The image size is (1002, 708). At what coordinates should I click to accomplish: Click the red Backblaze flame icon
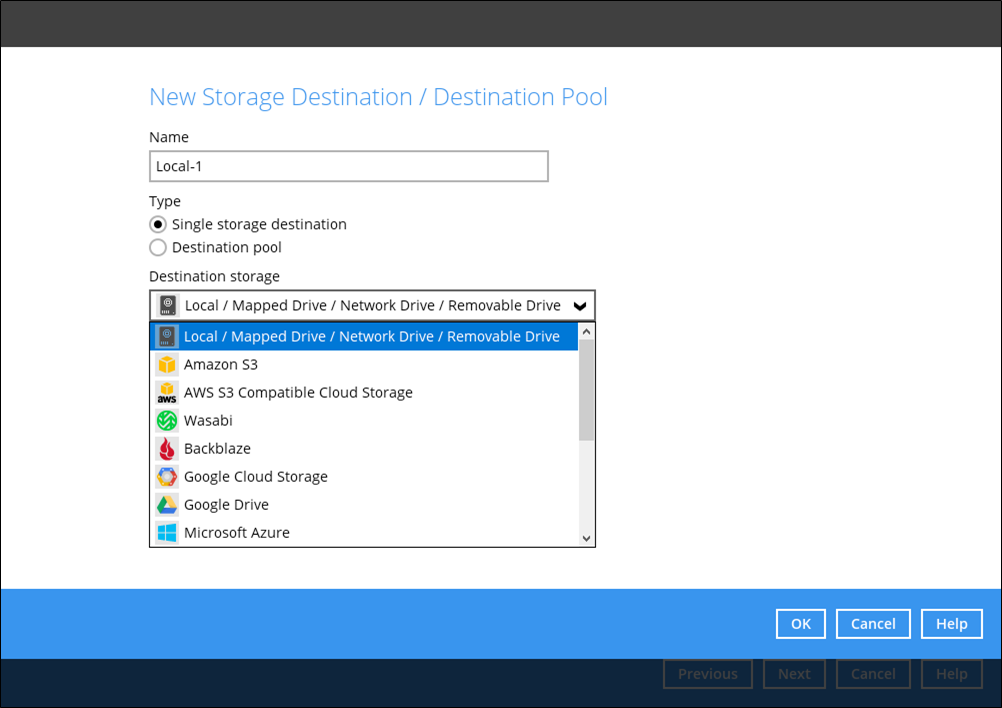167,449
